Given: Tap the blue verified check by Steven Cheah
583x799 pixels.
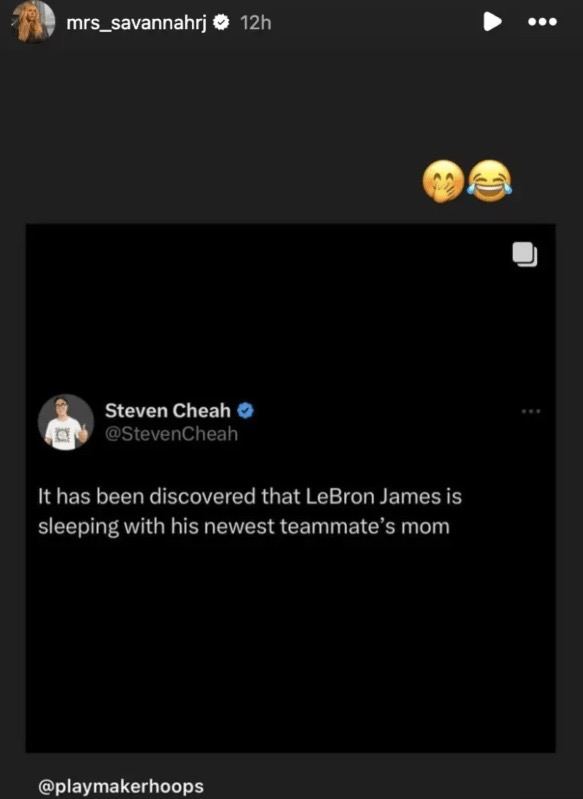Looking at the screenshot, I should [246, 410].
